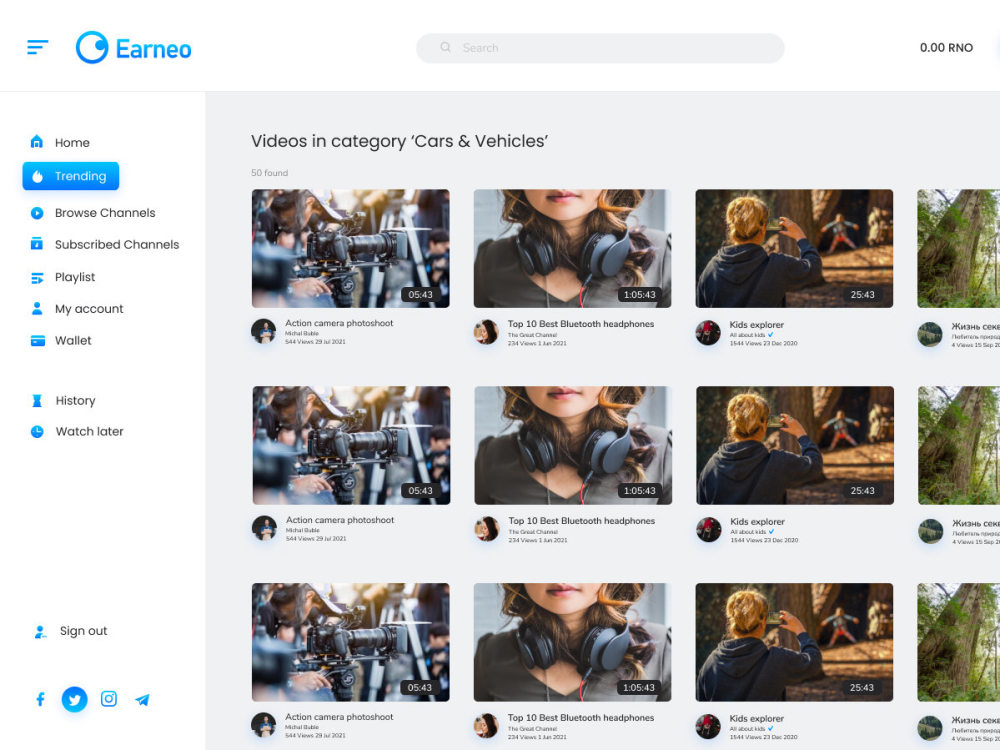
Task: Click top row 'Action camera photoshoot' title
Action: coord(339,323)
